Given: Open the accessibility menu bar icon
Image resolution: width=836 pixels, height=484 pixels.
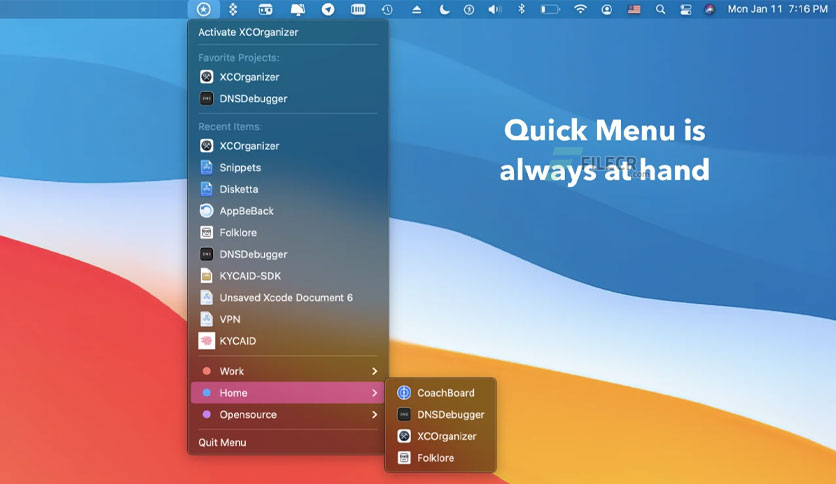Looking at the screenshot, I should pyautogui.click(x=469, y=9).
